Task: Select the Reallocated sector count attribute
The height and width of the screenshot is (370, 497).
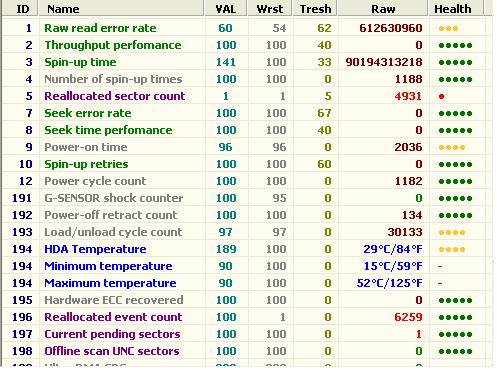Action: coord(115,96)
